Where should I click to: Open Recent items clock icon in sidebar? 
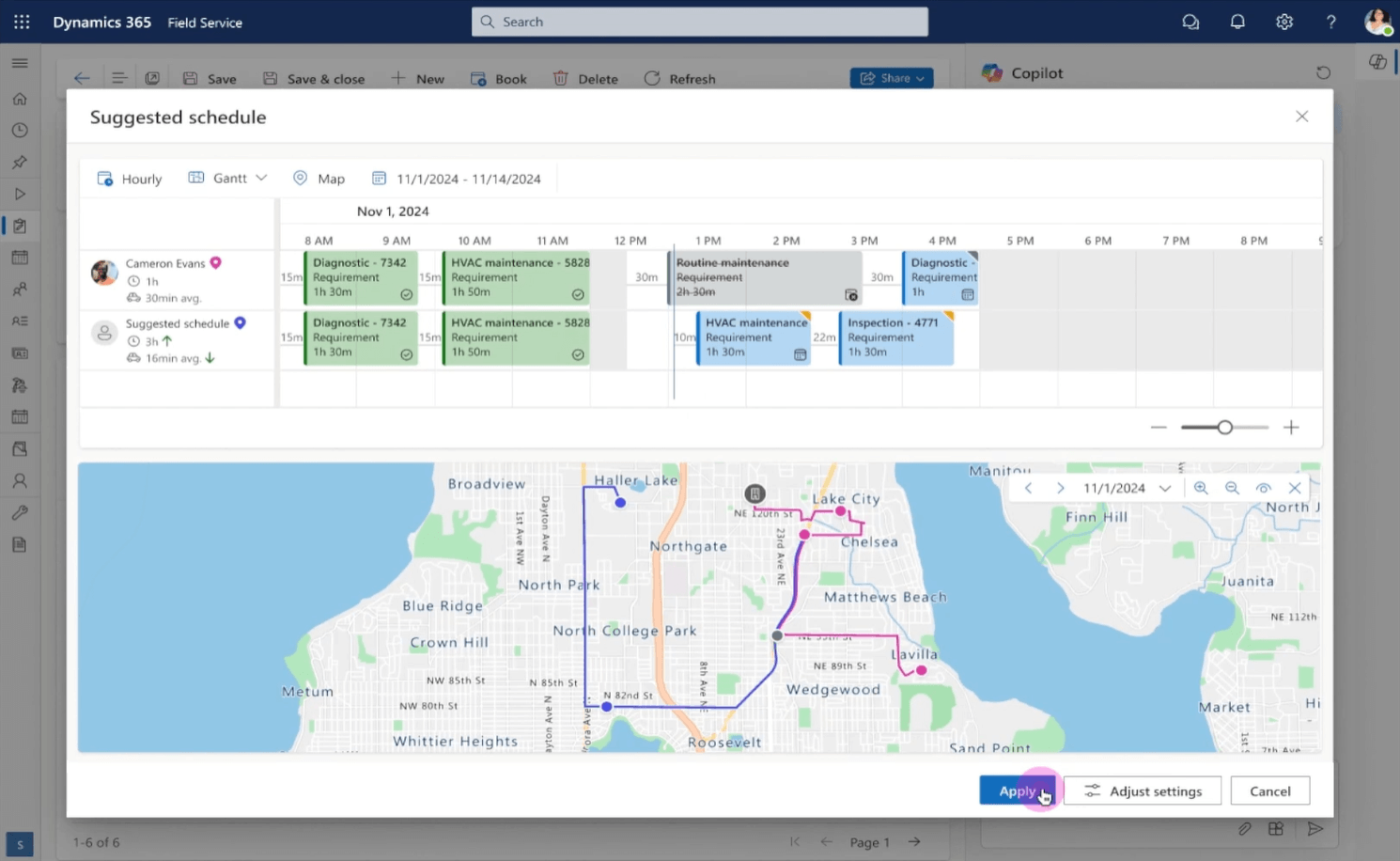point(20,131)
